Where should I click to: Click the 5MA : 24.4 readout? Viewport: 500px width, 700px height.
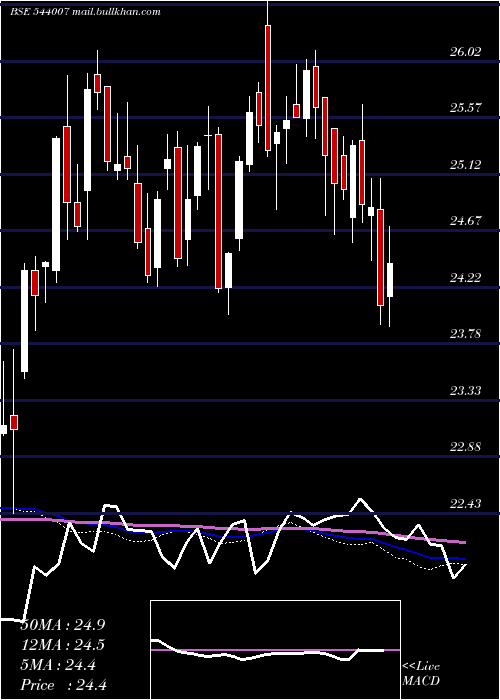coord(58,666)
